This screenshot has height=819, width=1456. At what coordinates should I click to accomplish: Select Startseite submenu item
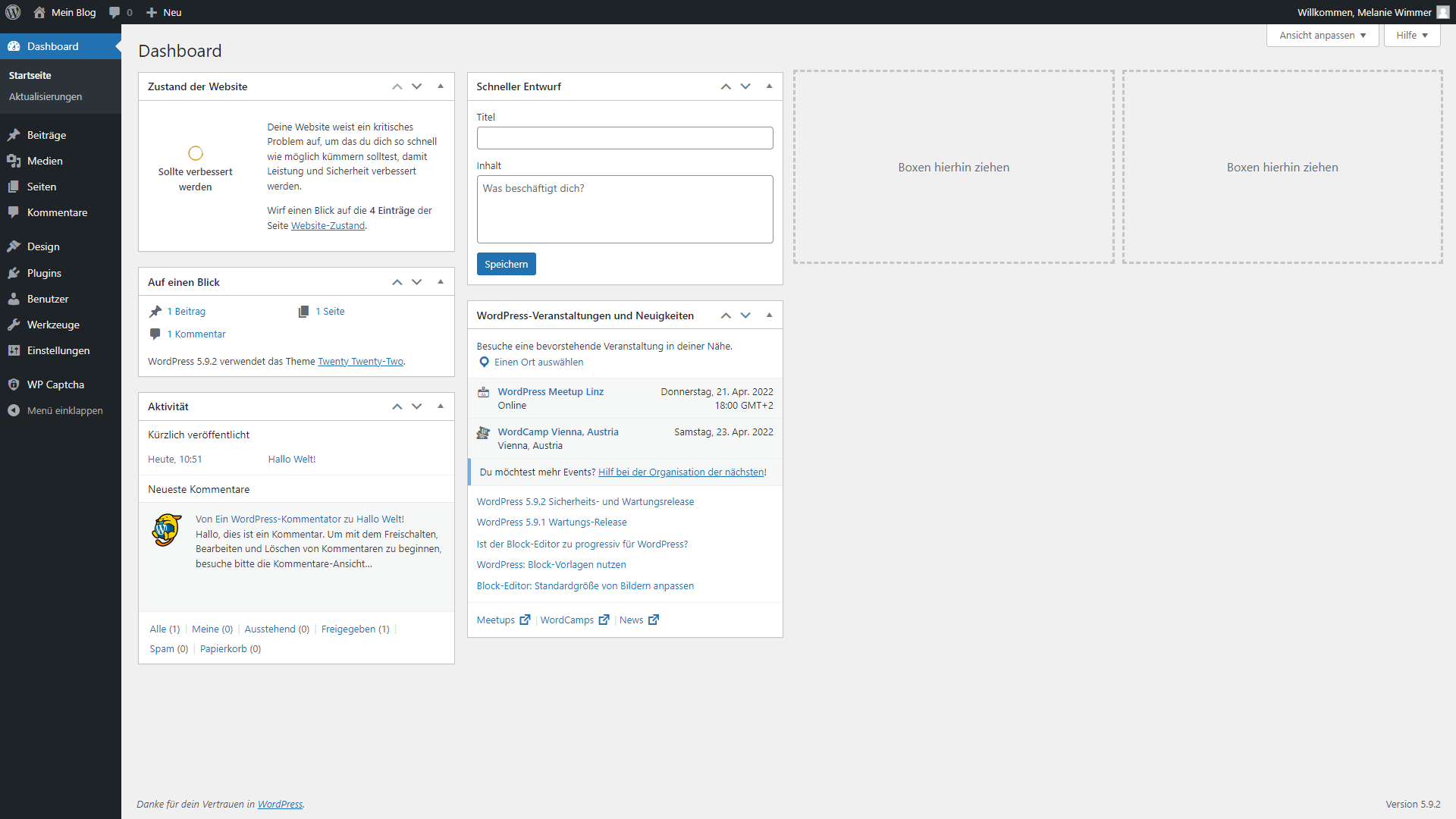(x=30, y=75)
